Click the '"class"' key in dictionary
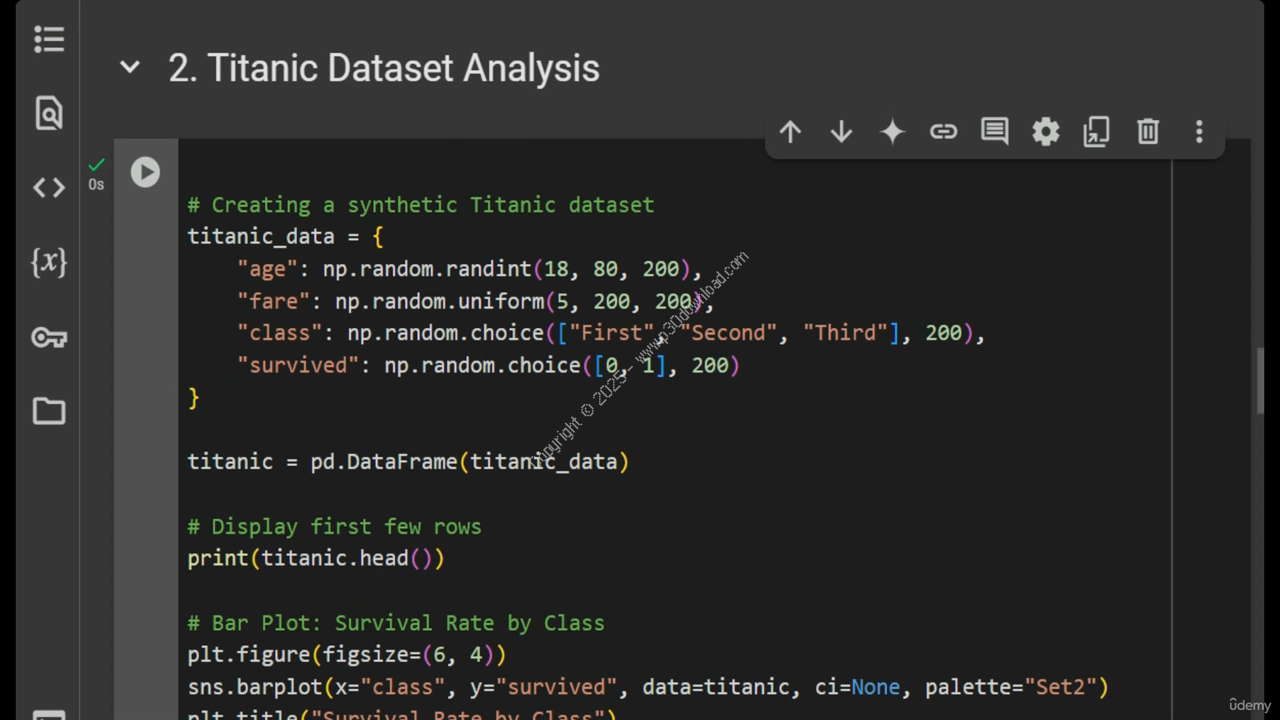Viewport: 1280px width, 720px height. [x=279, y=333]
